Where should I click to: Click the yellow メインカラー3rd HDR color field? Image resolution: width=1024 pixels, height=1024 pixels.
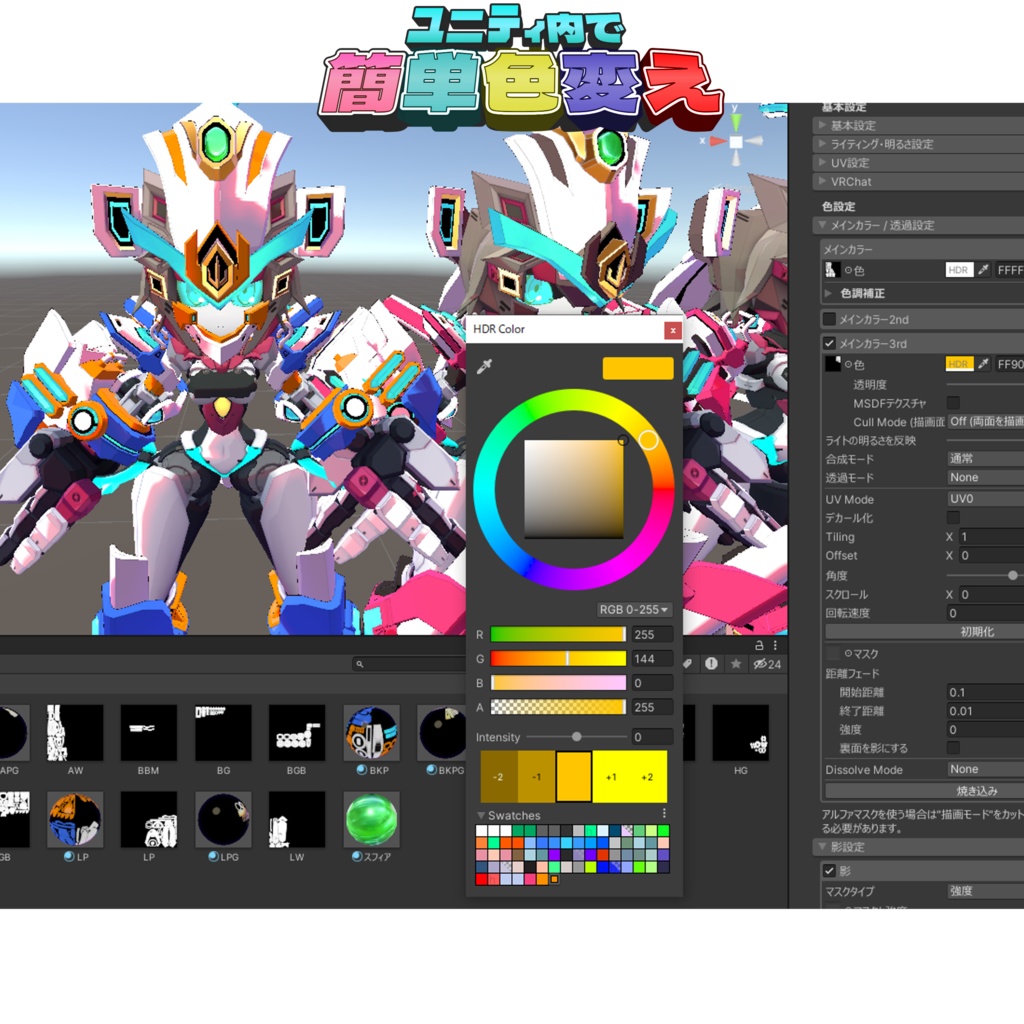959,364
